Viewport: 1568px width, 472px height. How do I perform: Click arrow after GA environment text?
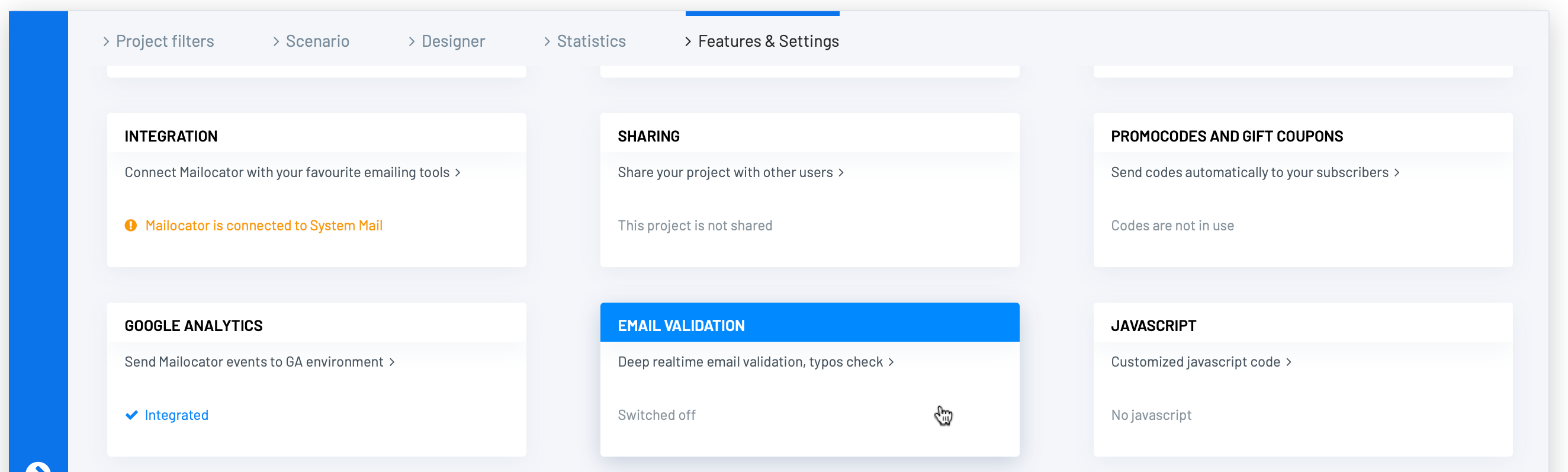tap(392, 362)
